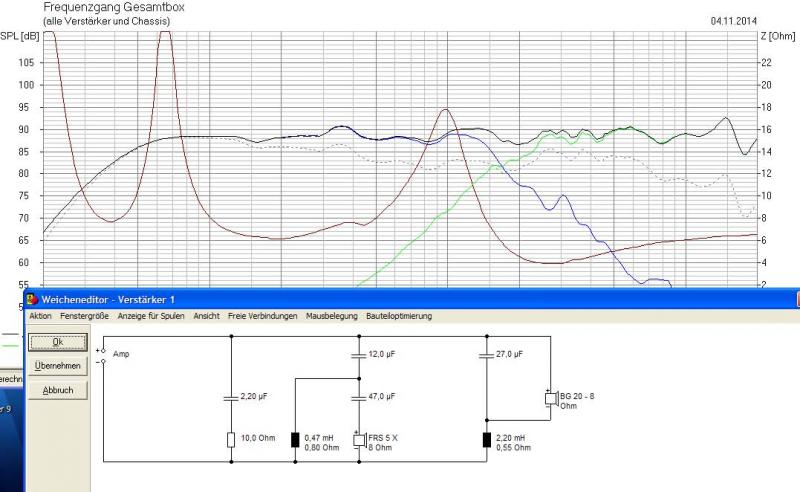Open the Aktion menu
This screenshot has height=492, width=800.
(40, 316)
